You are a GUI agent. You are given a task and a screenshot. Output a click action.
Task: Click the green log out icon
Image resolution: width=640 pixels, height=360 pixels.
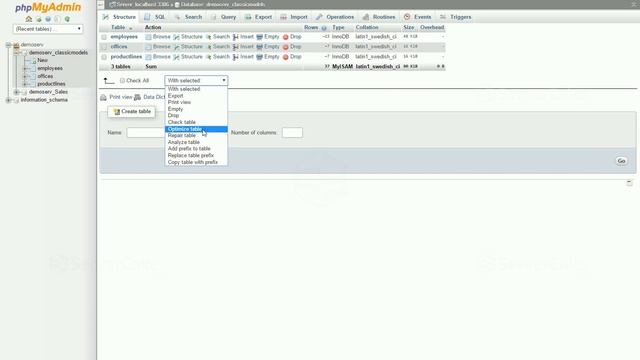click(39, 19)
